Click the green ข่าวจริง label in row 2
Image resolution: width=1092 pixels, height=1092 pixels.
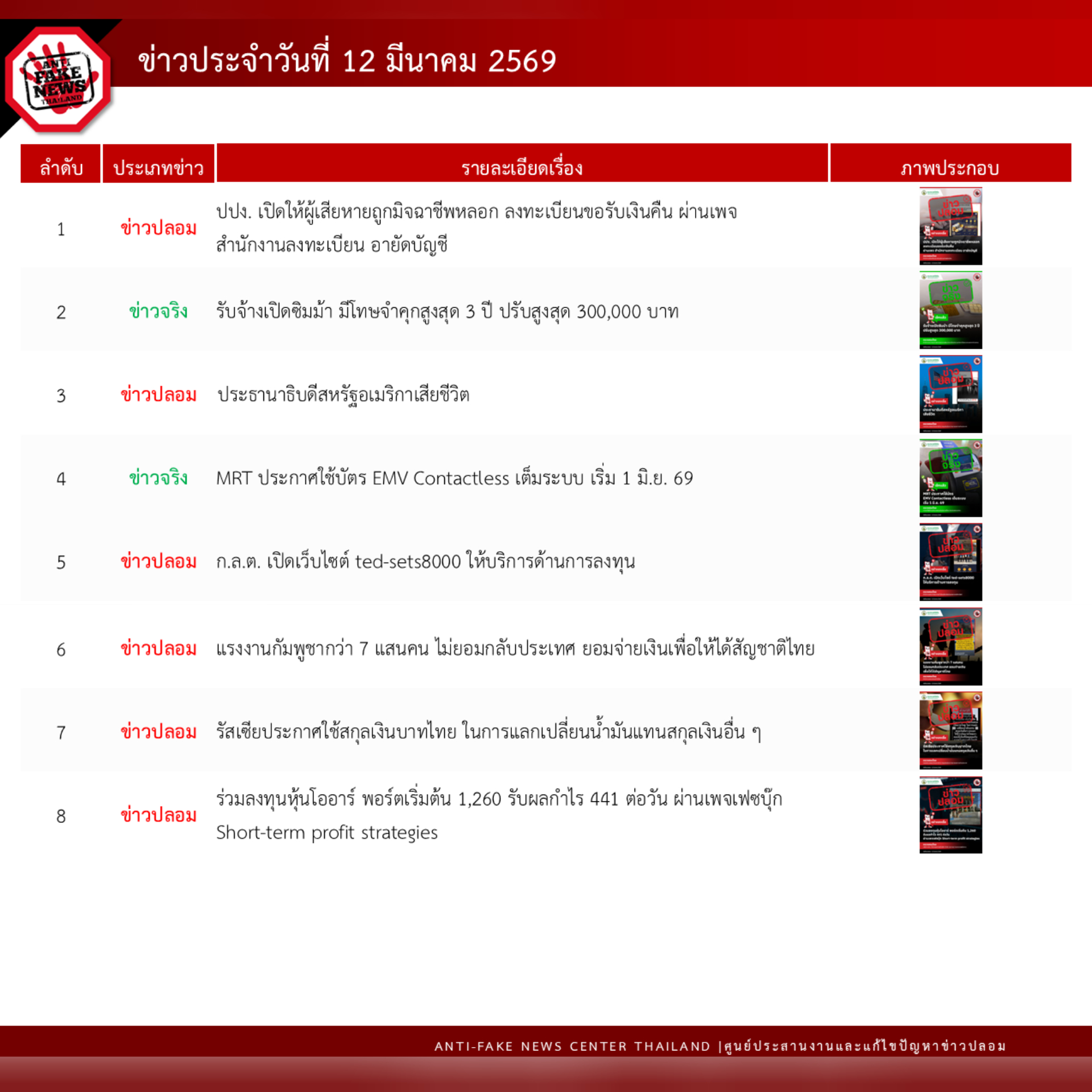[158, 312]
